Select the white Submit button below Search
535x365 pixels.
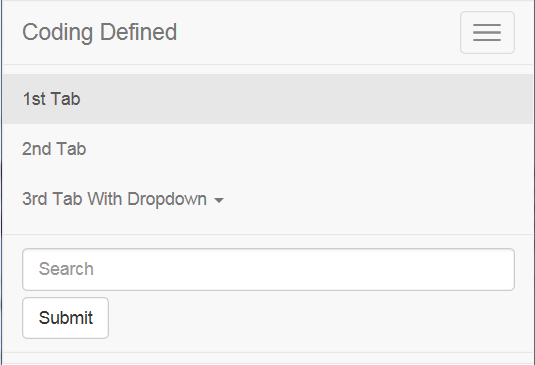pos(66,318)
